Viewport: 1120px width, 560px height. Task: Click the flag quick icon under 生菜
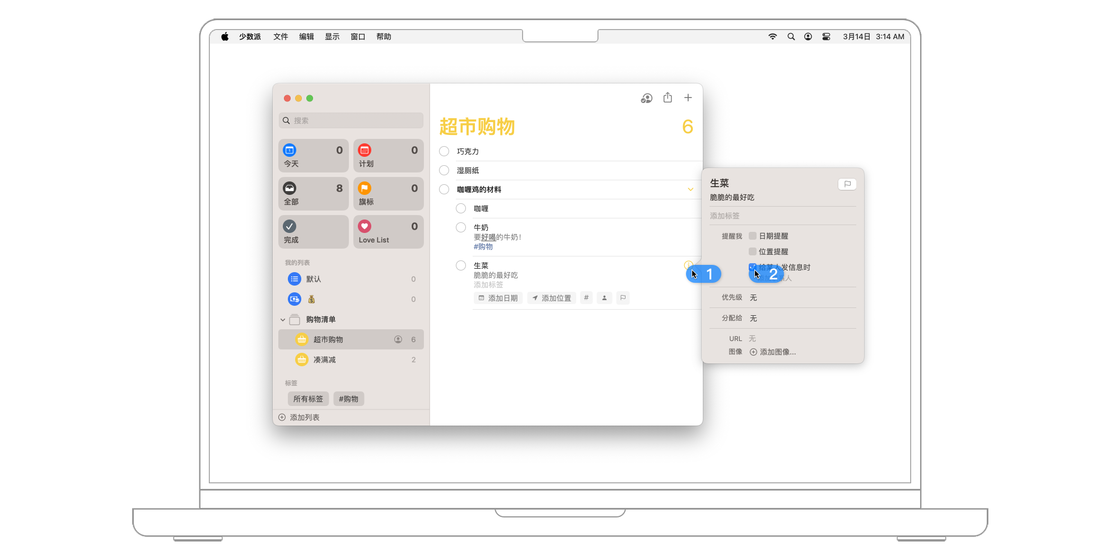623,298
